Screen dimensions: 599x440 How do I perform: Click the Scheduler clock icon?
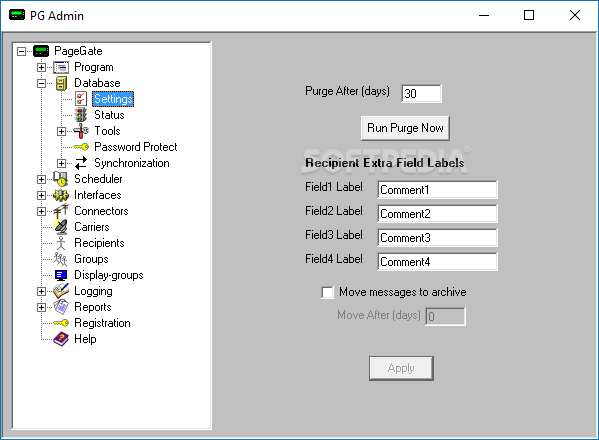pyautogui.click(x=61, y=179)
